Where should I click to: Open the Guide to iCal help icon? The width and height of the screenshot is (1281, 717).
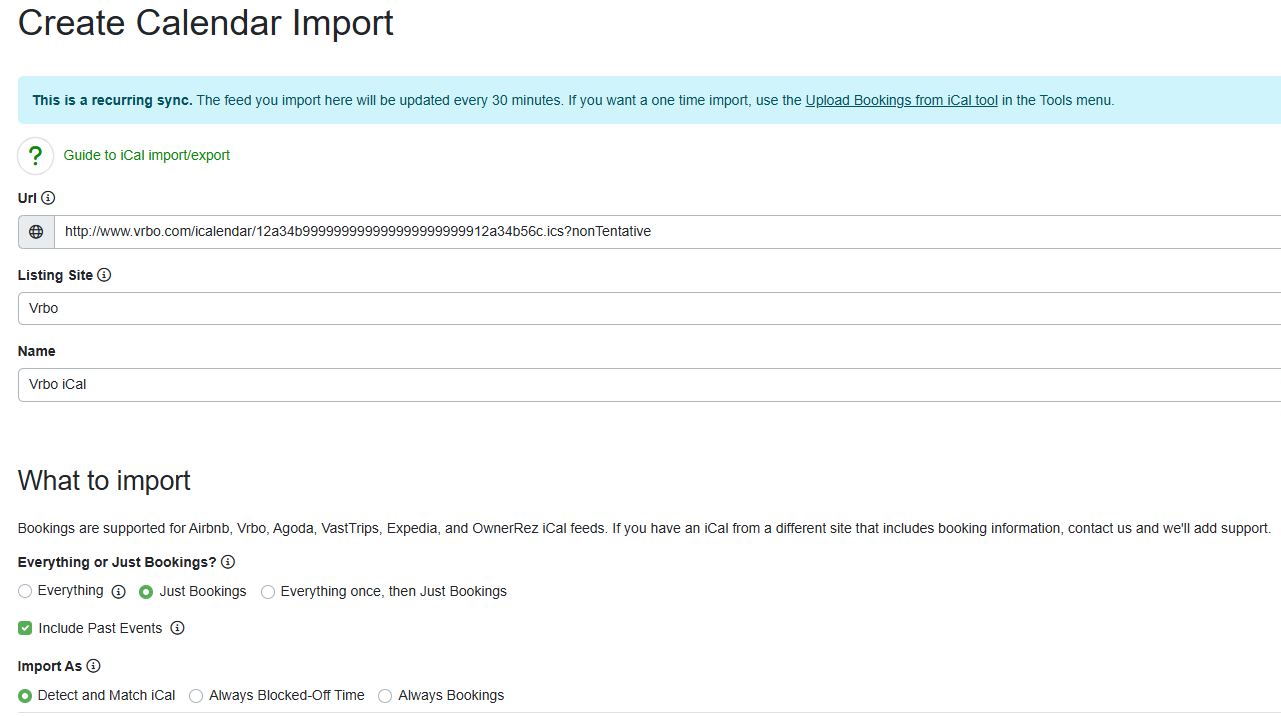pyautogui.click(x=35, y=155)
